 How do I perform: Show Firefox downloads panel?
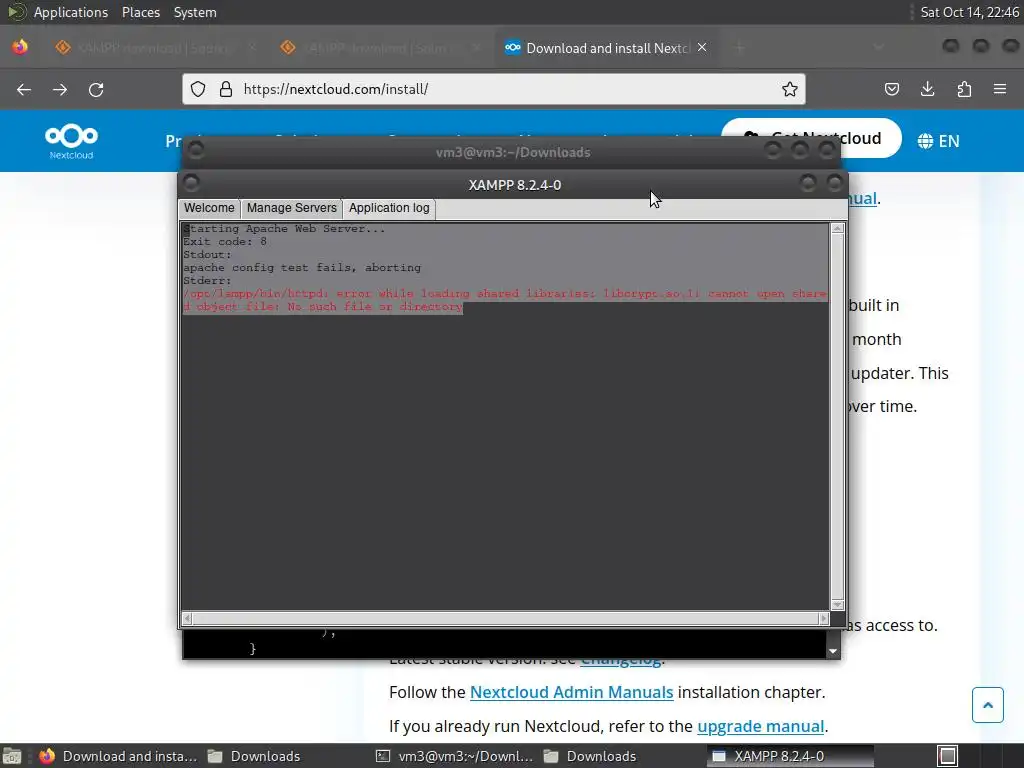point(927,89)
